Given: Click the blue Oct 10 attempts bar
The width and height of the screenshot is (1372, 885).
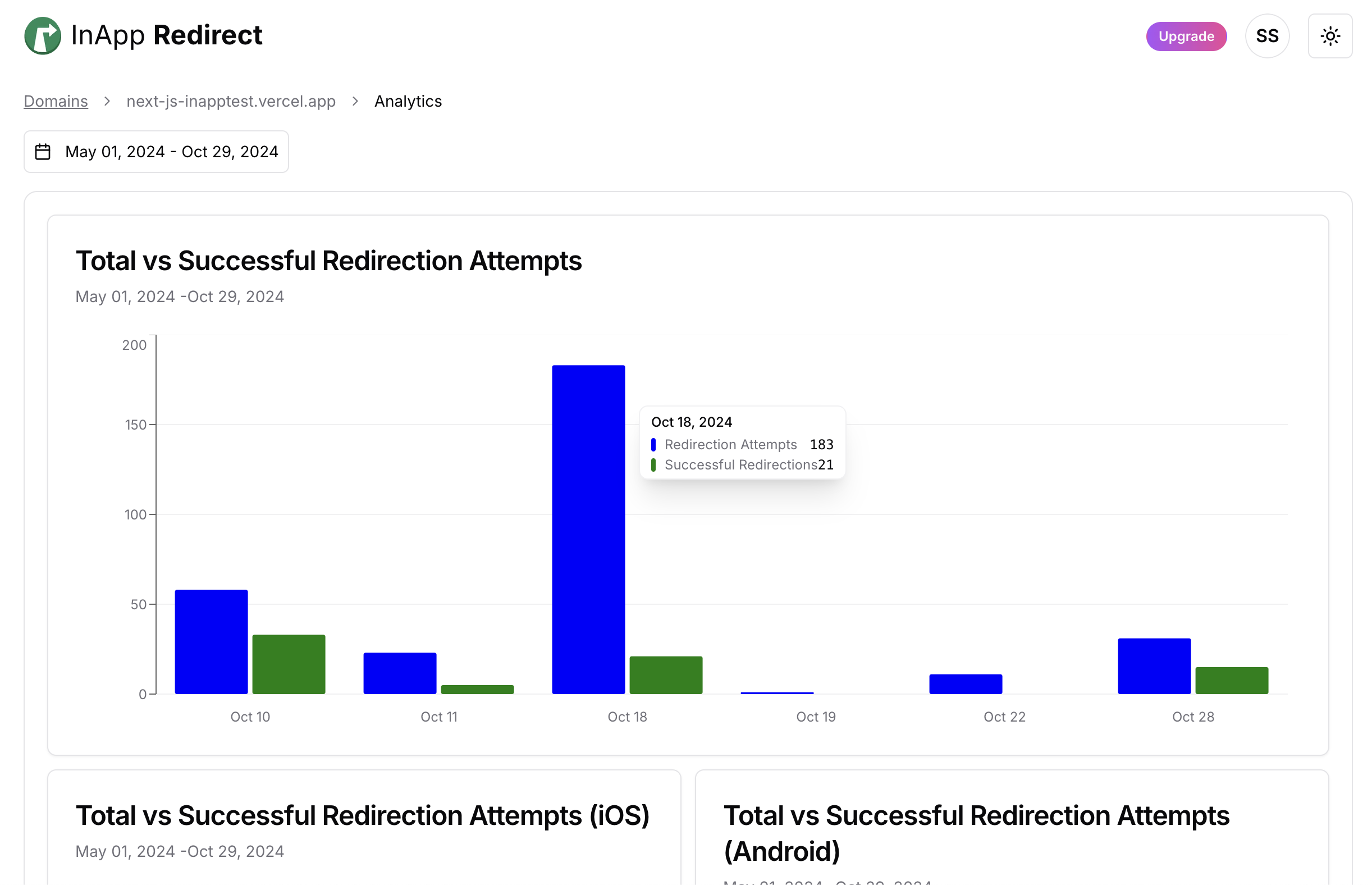Looking at the screenshot, I should (212, 642).
